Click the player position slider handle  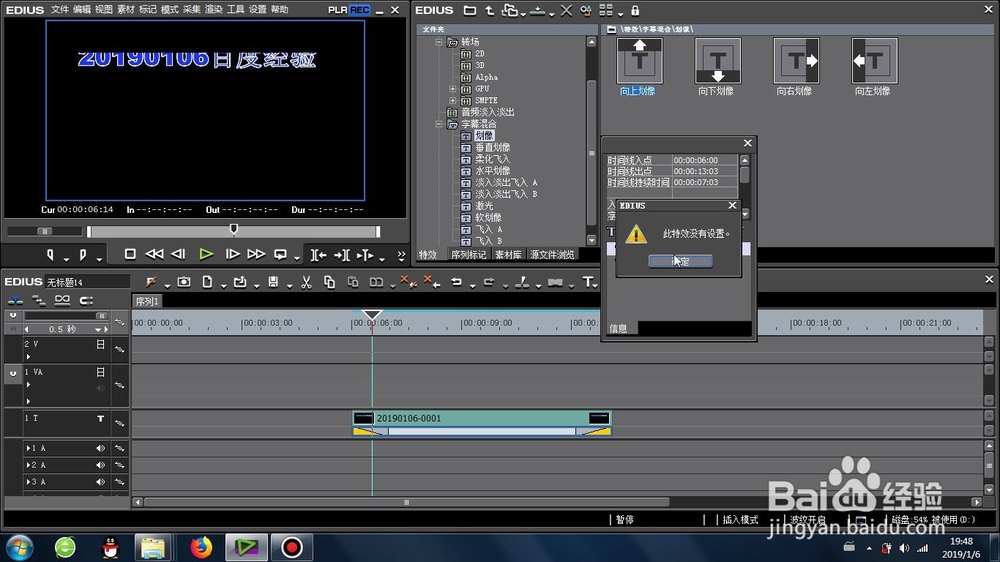(x=233, y=229)
